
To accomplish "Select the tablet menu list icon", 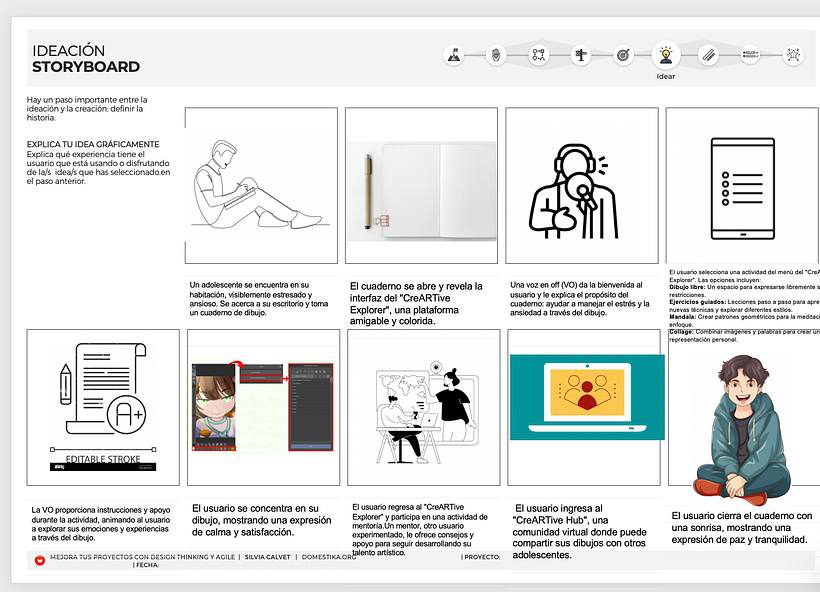I will click(743, 189).
